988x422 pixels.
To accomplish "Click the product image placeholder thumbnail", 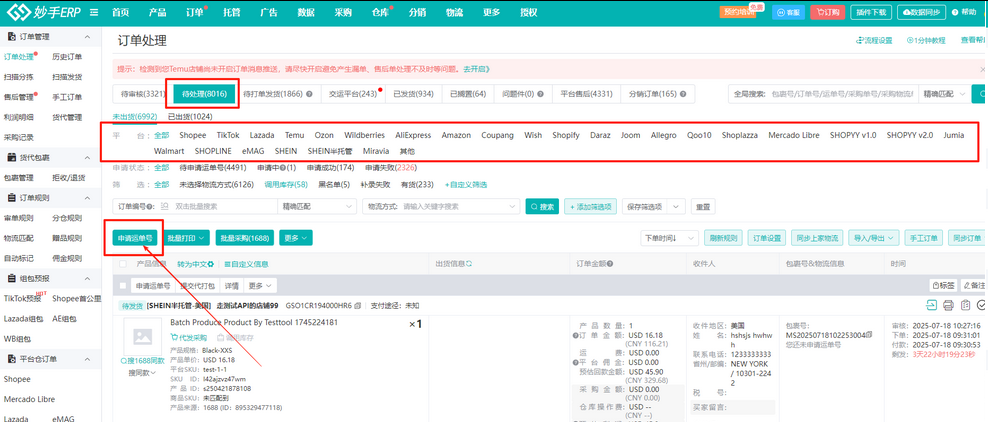I will pyautogui.click(x=142, y=336).
